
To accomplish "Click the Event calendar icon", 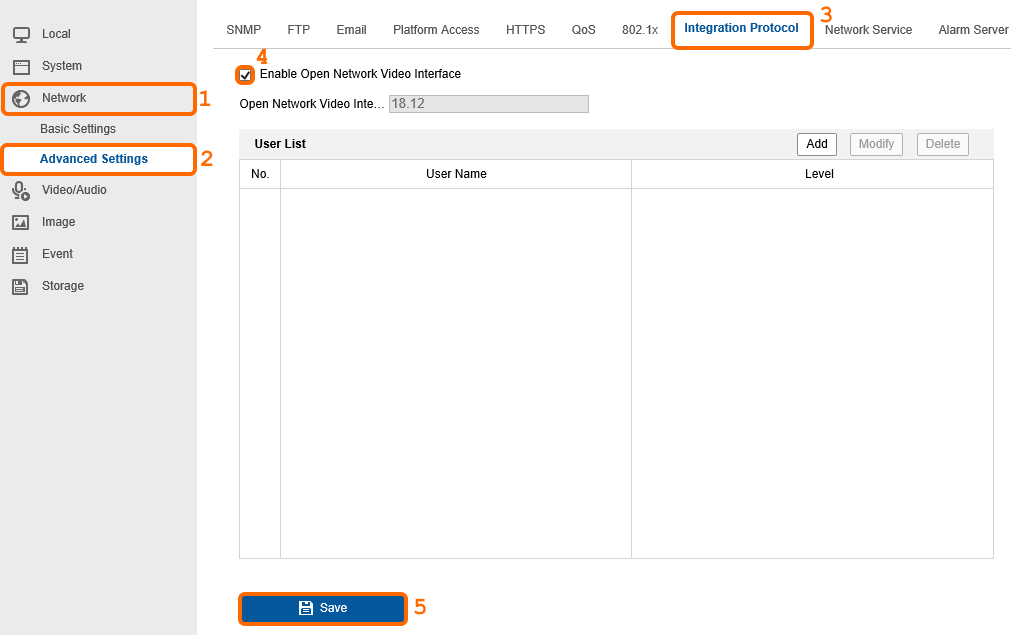I will [x=21, y=254].
